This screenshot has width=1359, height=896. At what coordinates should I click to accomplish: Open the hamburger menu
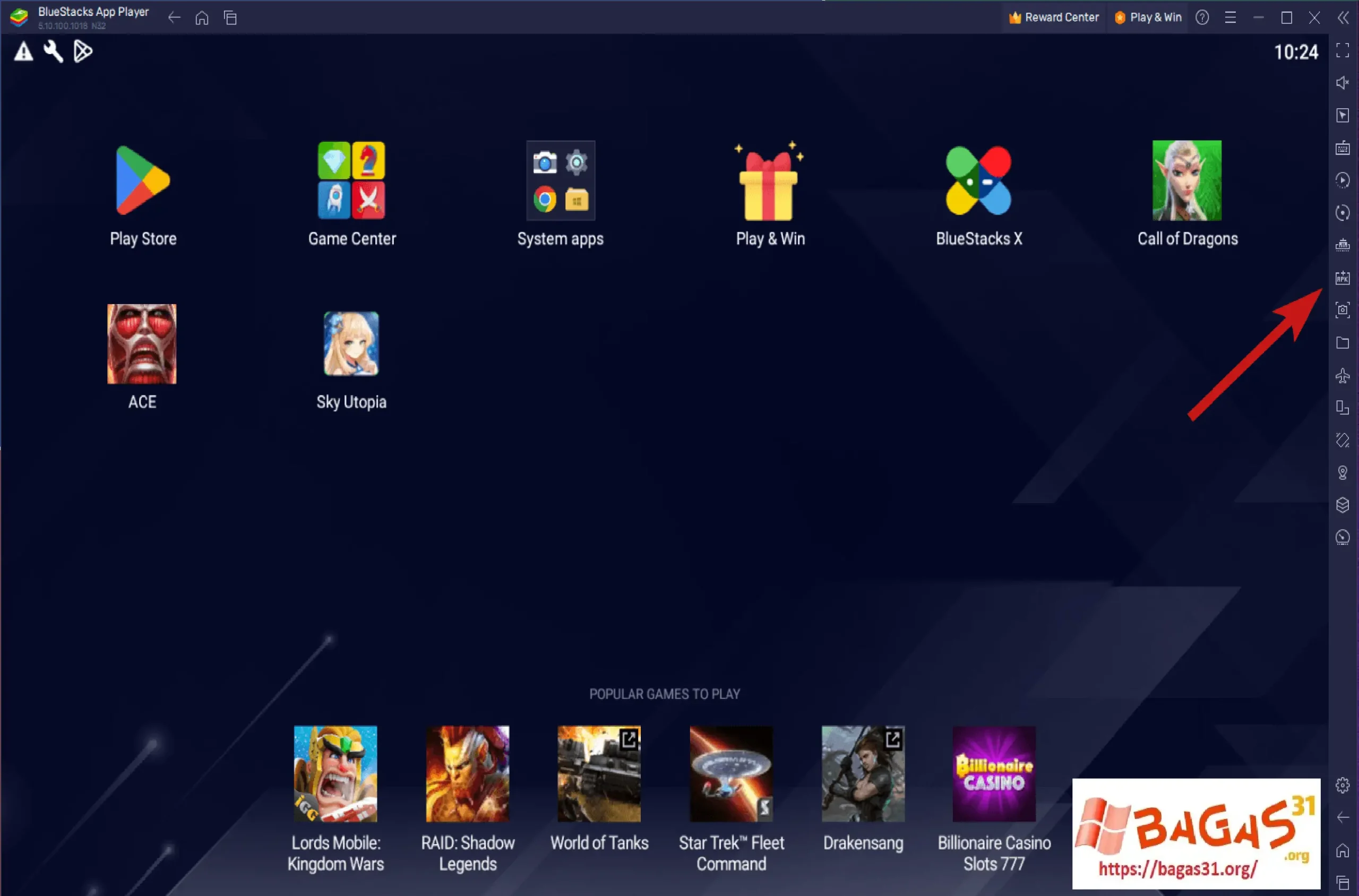[x=1231, y=17]
